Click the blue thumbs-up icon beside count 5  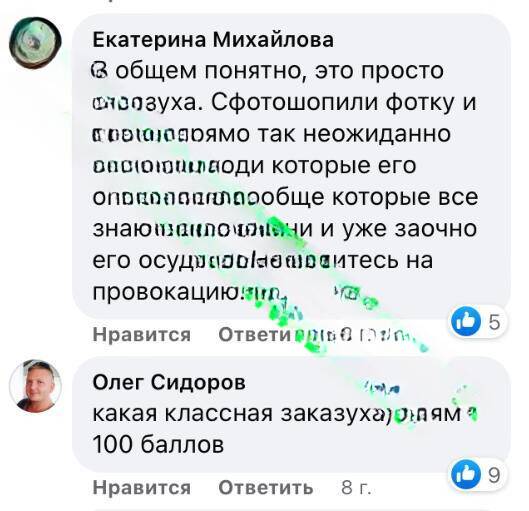coord(466,322)
